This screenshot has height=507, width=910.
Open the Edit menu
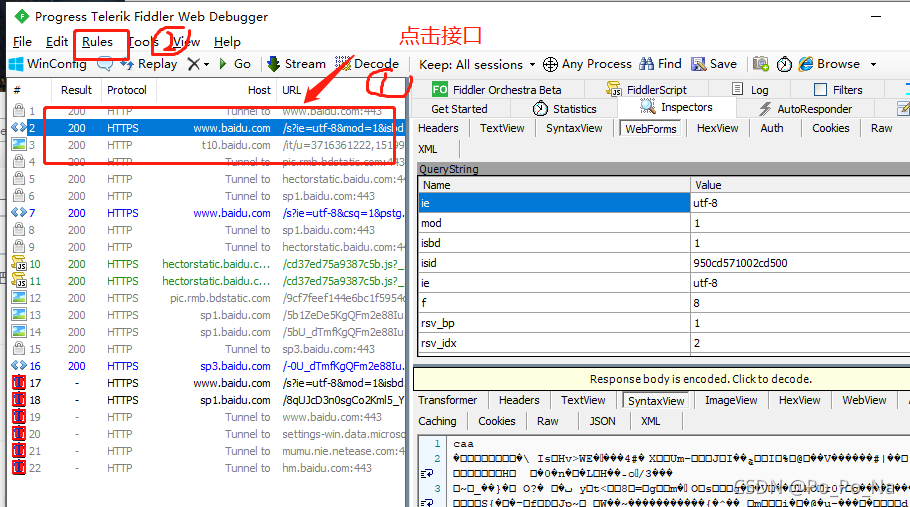(57, 42)
